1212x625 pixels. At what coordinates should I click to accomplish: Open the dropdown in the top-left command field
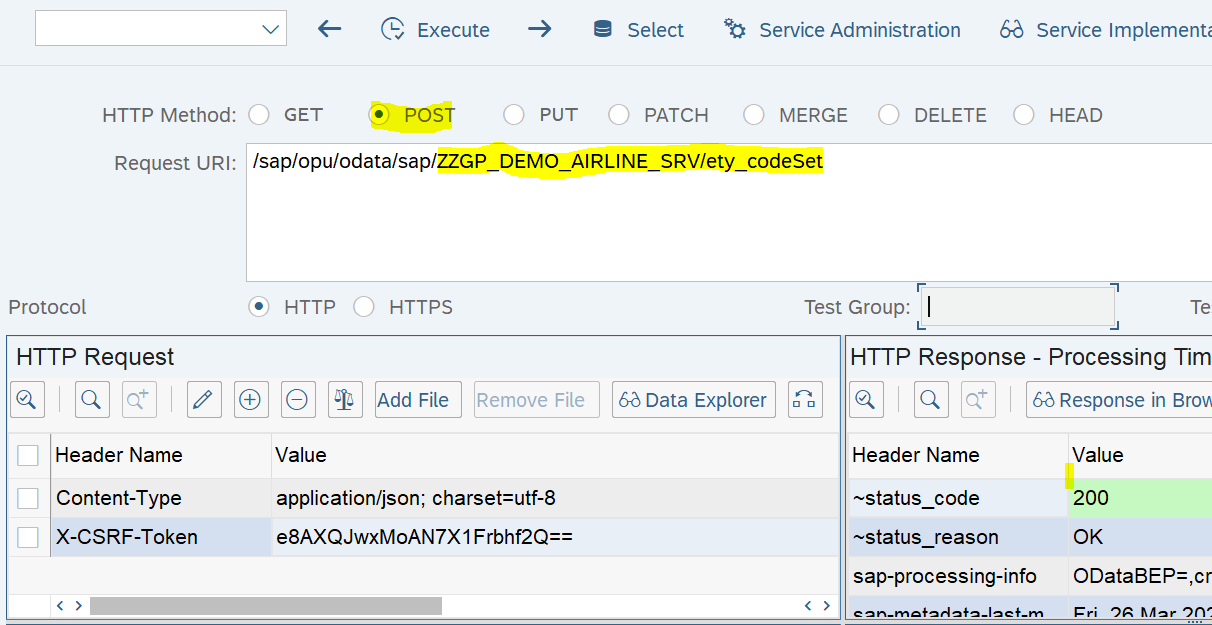click(x=269, y=28)
